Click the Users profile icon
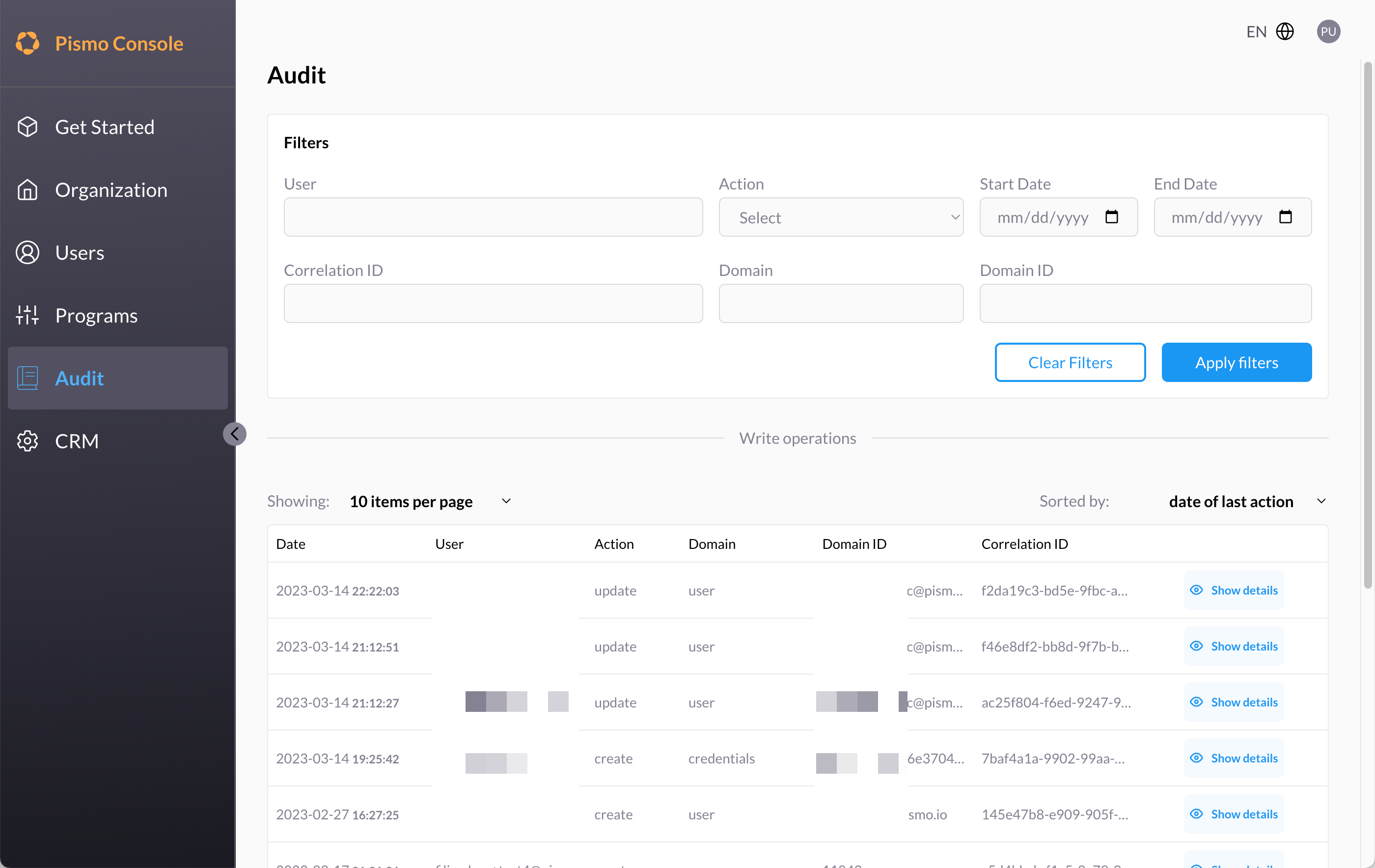The width and height of the screenshot is (1375, 868). pos(27,252)
